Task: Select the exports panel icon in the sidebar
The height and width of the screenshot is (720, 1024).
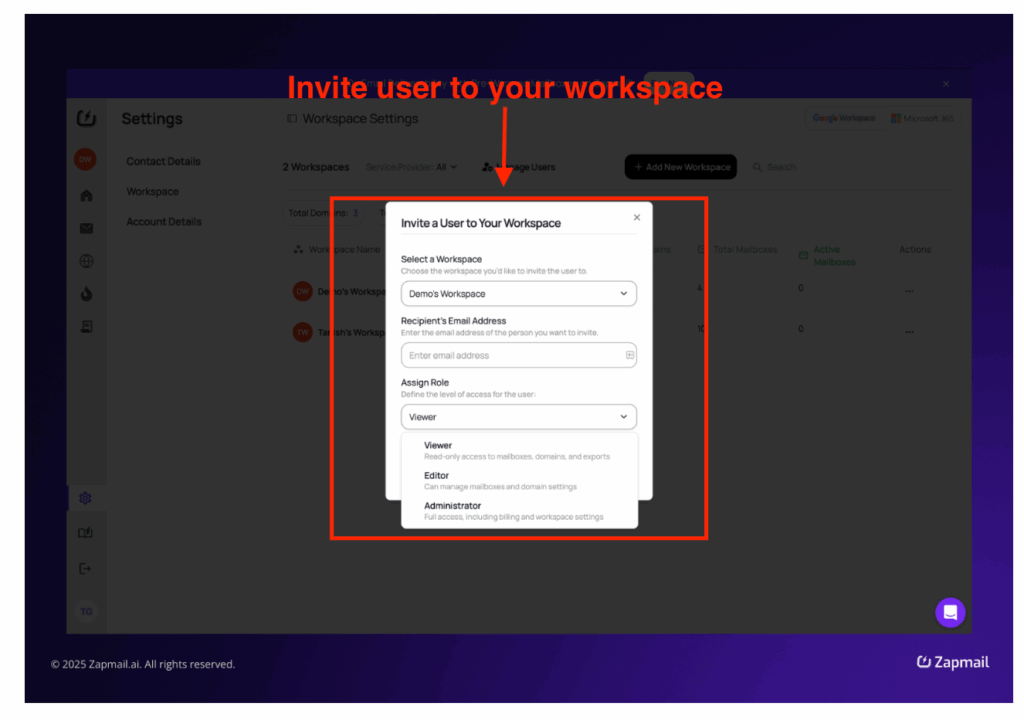Action: click(86, 324)
